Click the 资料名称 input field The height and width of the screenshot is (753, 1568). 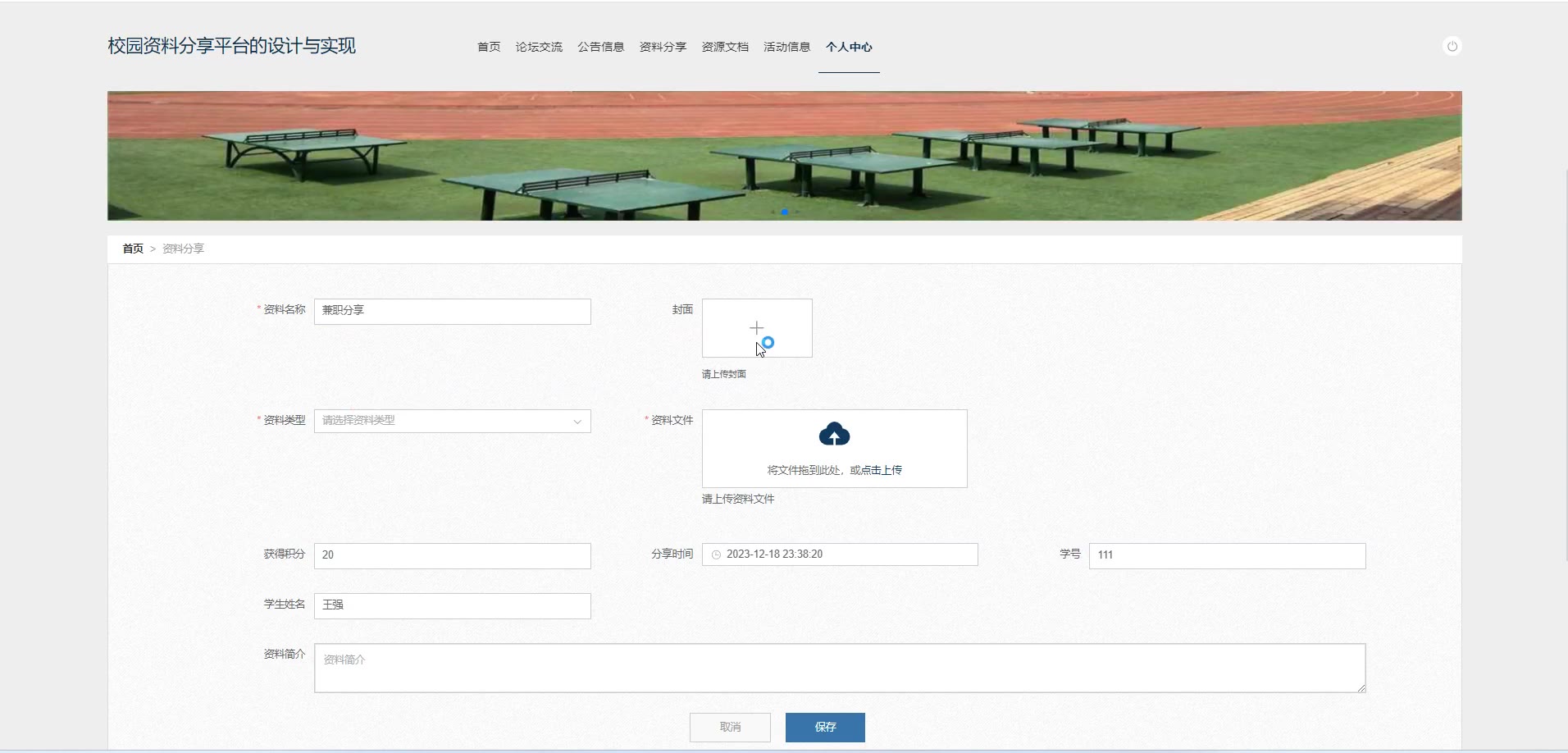click(x=452, y=311)
